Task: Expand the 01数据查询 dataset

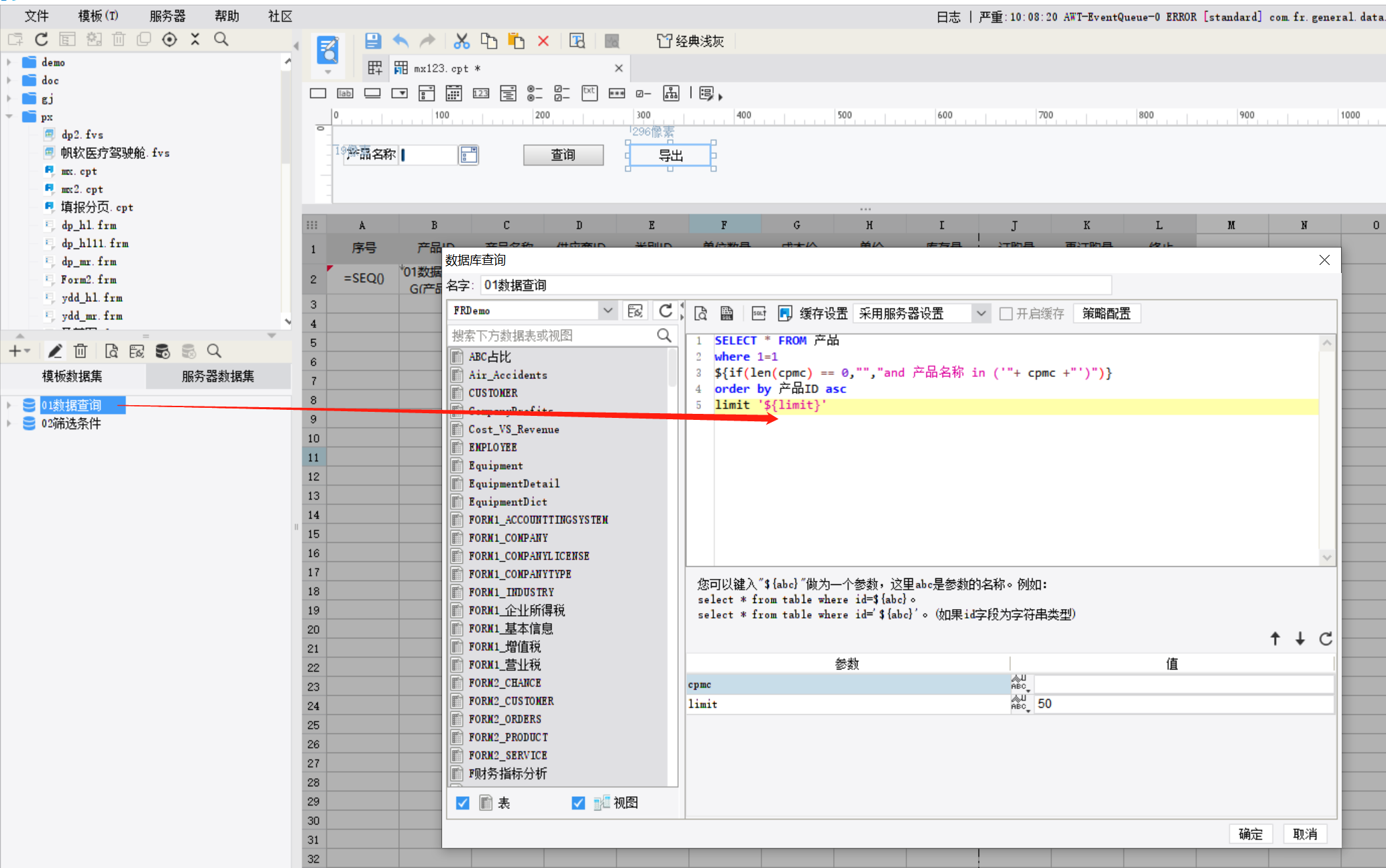Action: click(x=9, y=405)
